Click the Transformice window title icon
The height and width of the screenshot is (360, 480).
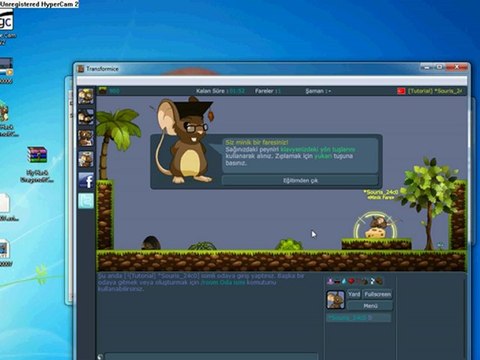(x=80, y=69)
